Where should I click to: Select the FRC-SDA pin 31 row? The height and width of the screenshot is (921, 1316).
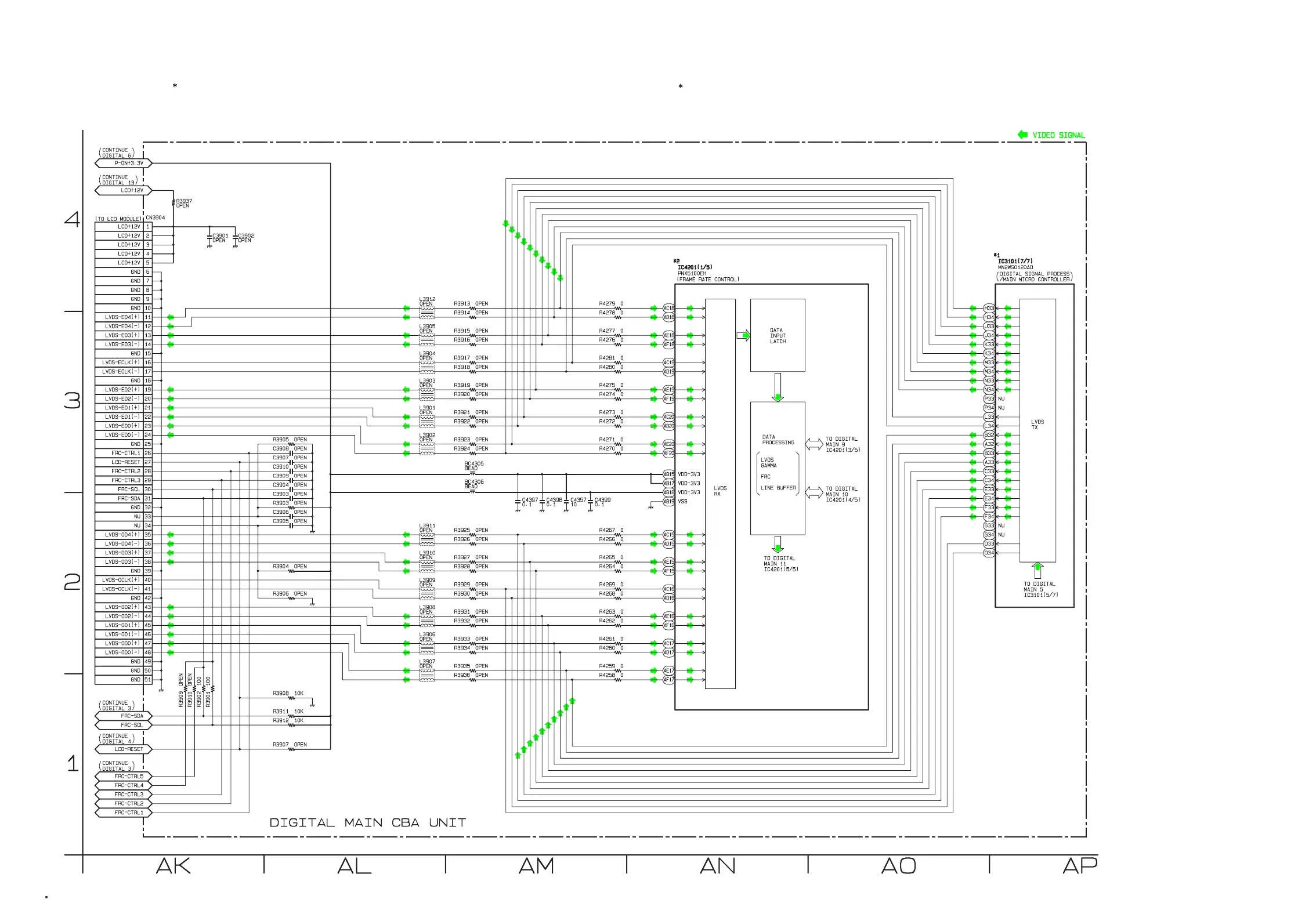tap(123, 498)
